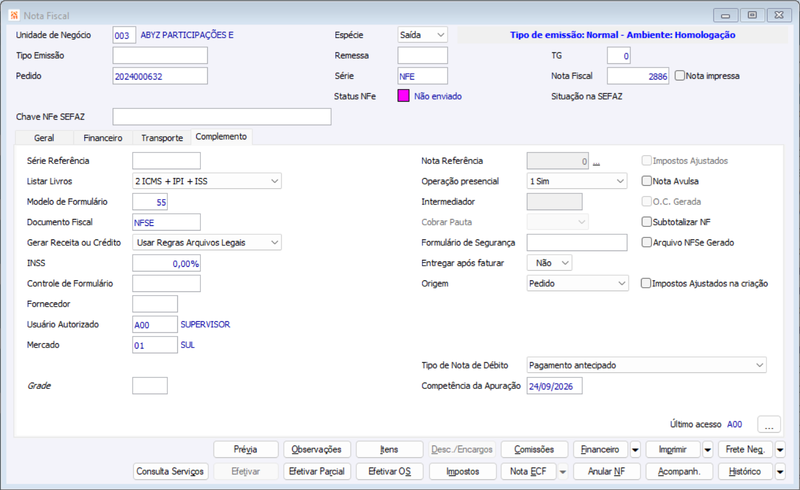Click the Financeiro button in bottom bar

(x=601, y=450)
